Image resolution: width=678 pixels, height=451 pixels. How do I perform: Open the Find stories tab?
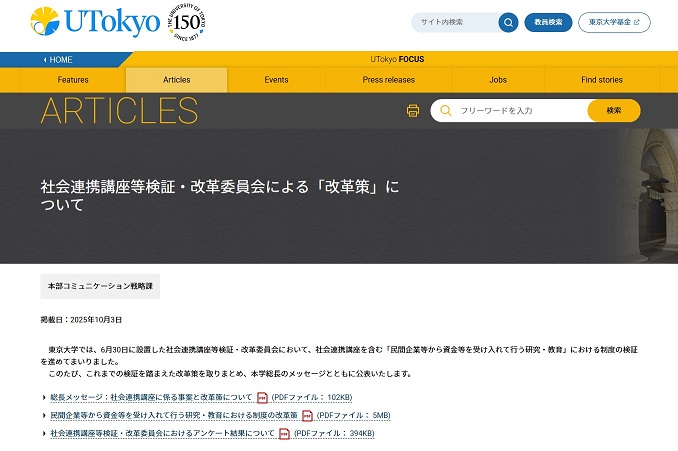point(601,80)
